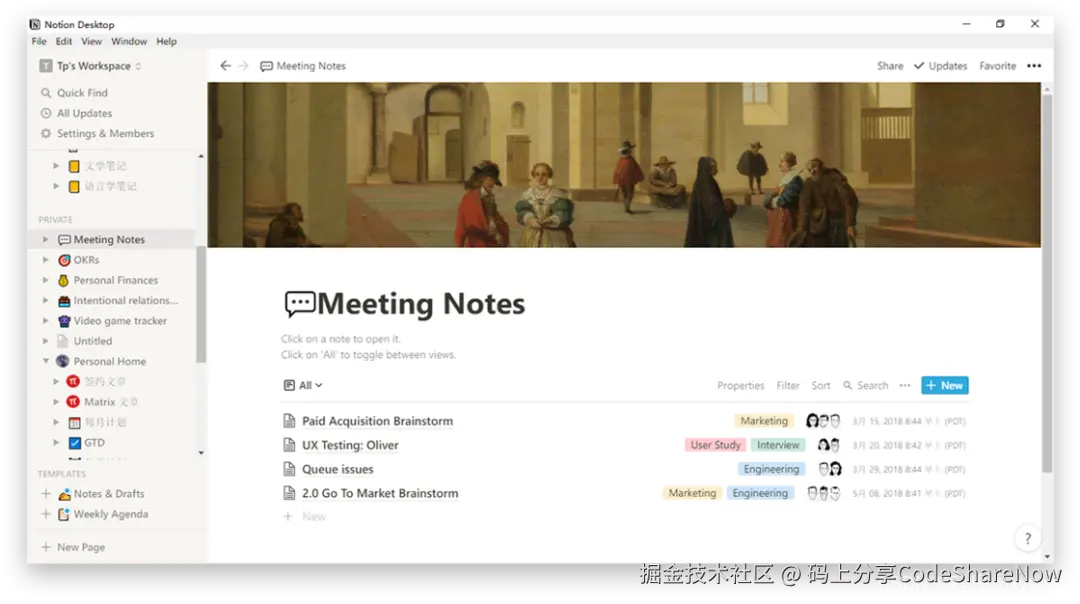Click the back navigation arrow
The image size is (1080, 604).
225,65
